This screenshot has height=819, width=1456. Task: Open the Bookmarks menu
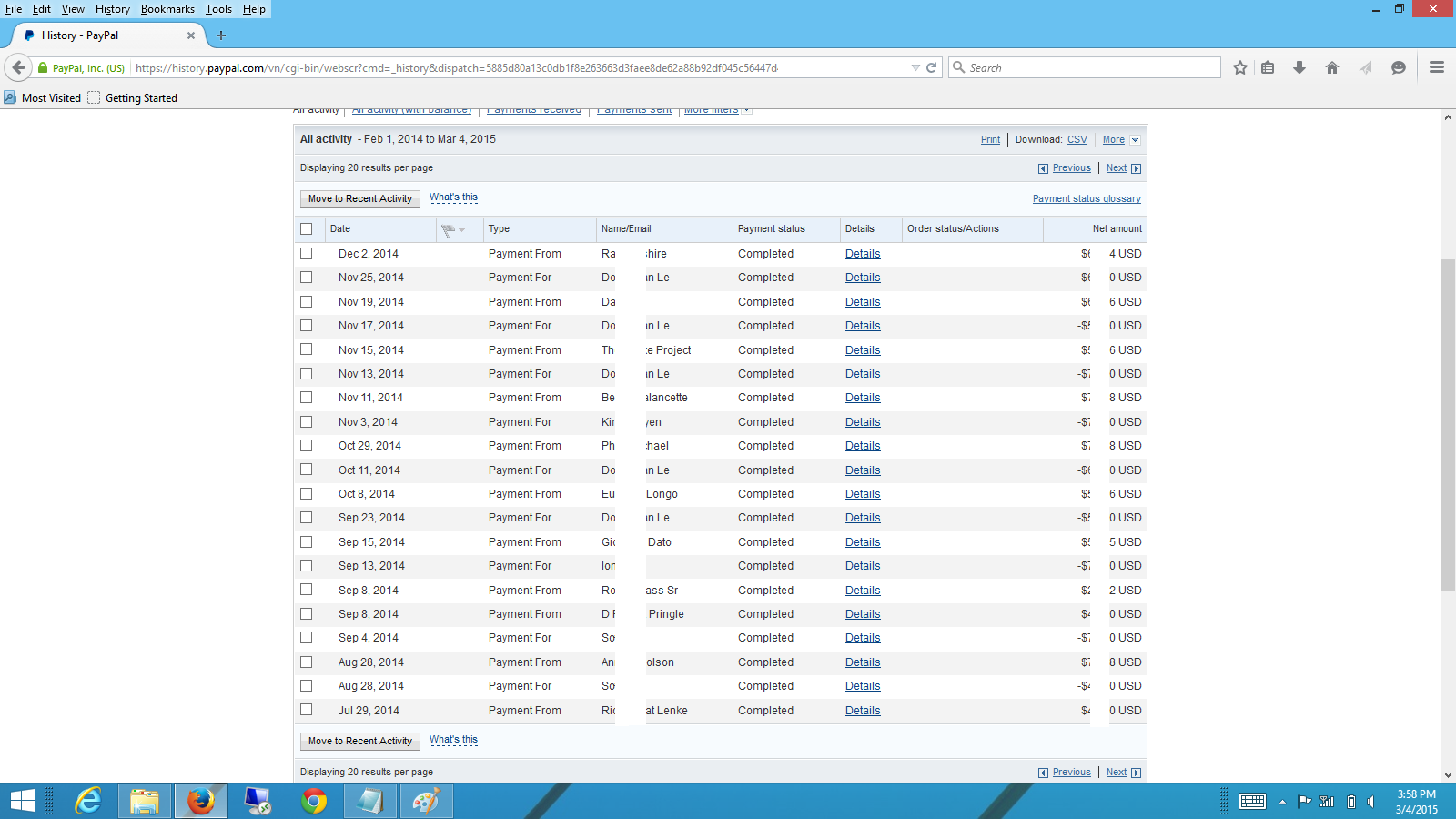[x=167, y=9]
